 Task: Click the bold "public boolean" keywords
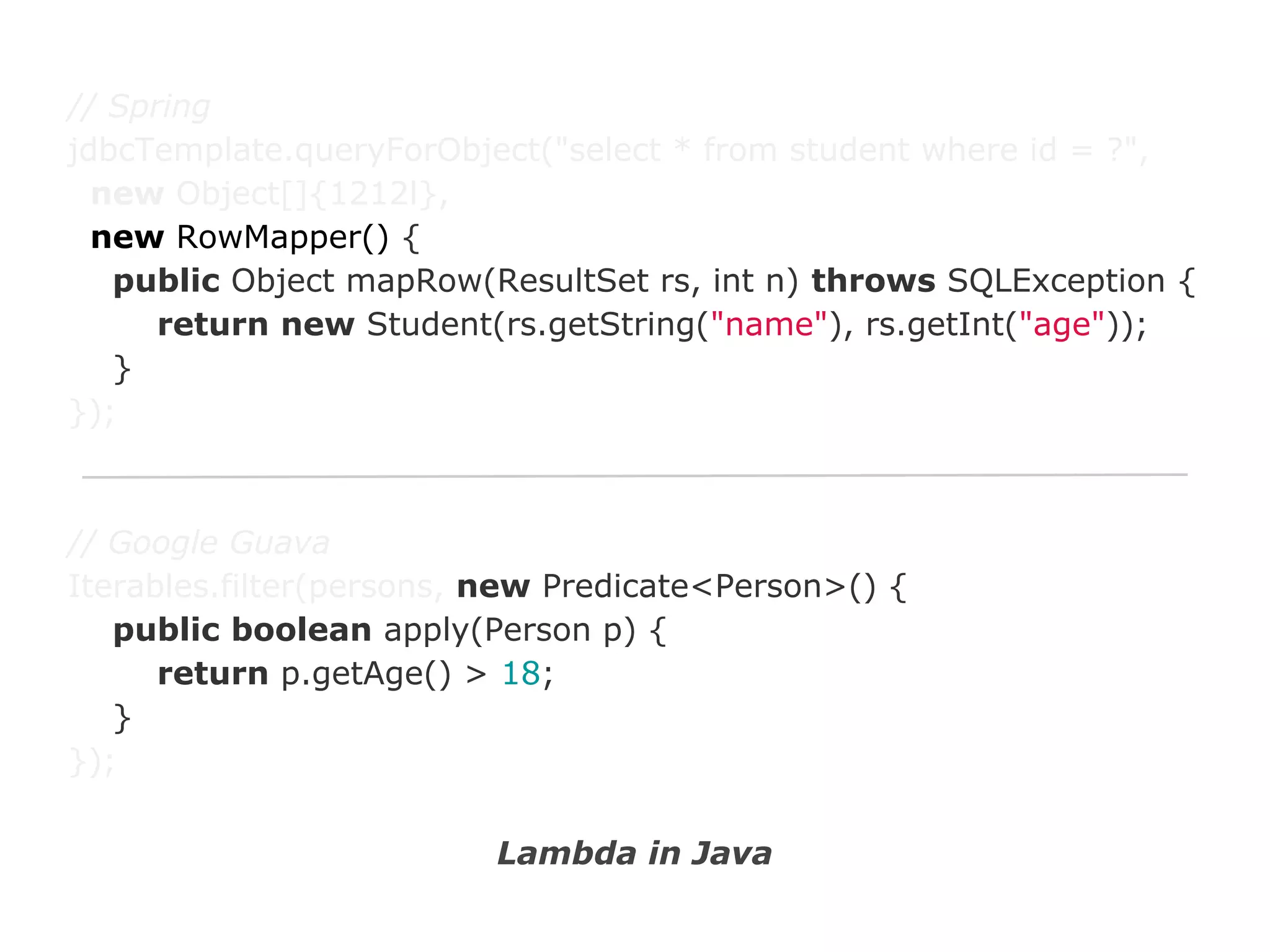point(242,630)
